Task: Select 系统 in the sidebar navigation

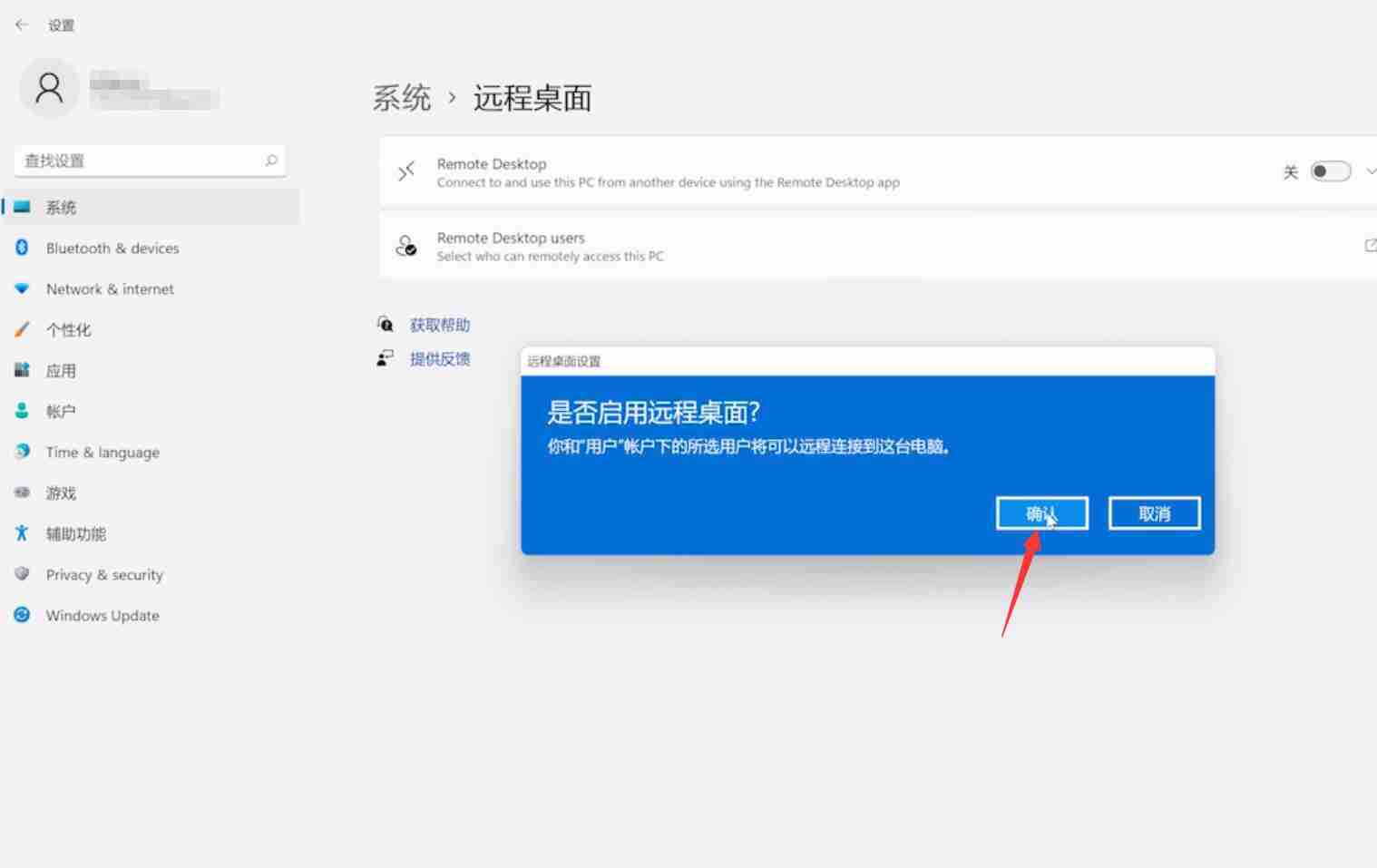Action: [x=61, y=207]
